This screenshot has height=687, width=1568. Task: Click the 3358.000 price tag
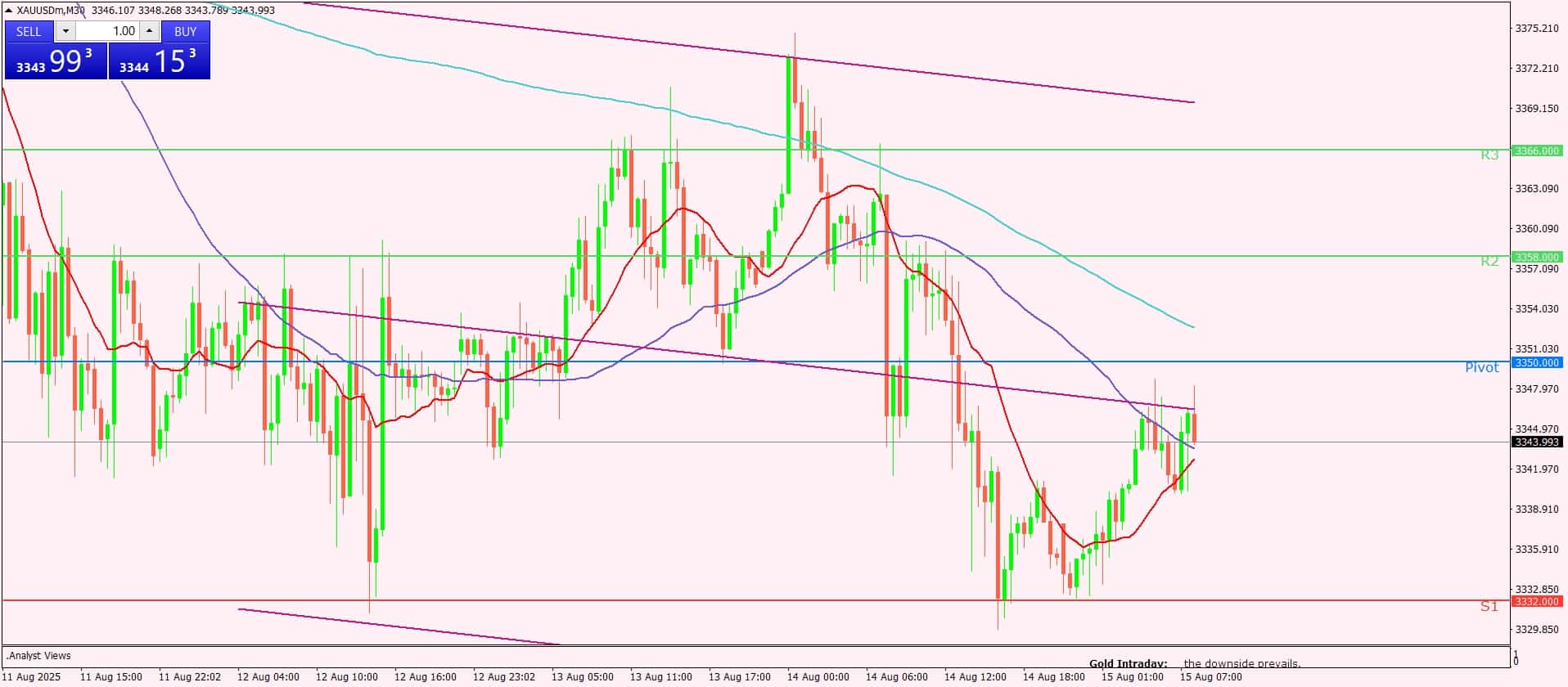1536,257
